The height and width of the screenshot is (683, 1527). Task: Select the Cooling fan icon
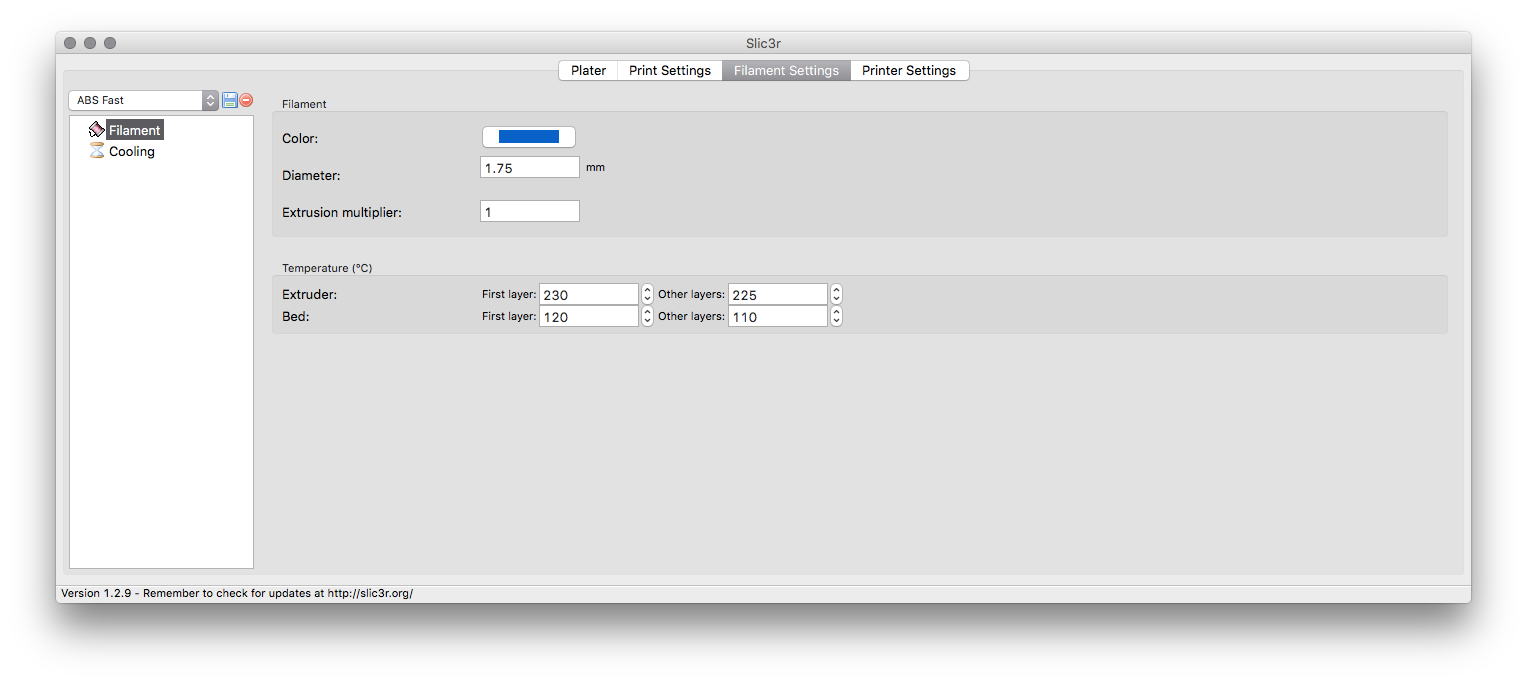coord(96,151)
